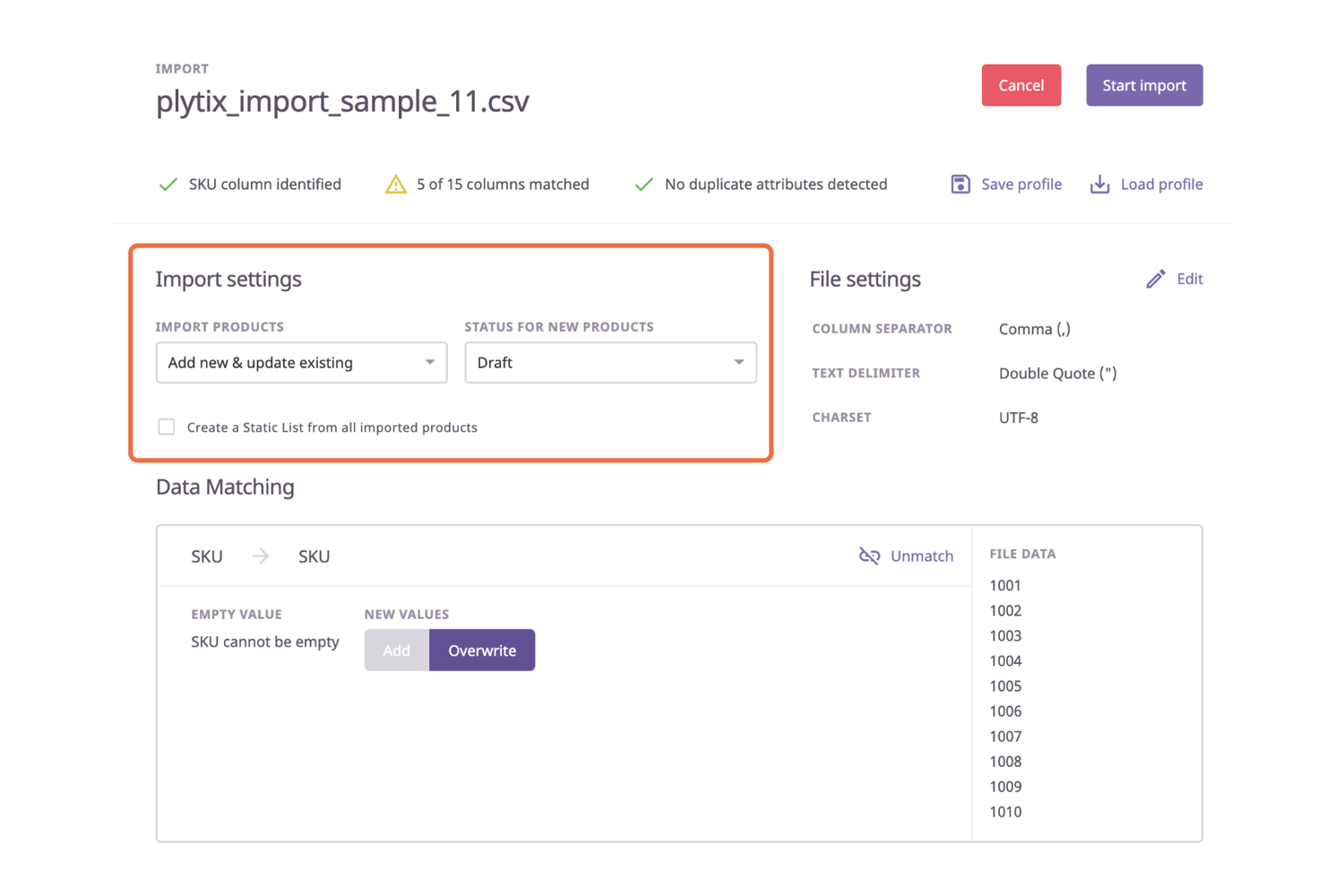This screenshot has height=896, width=1344.
Task: Click the green checkmark beside SKU column identified
Action: (168, 184)
